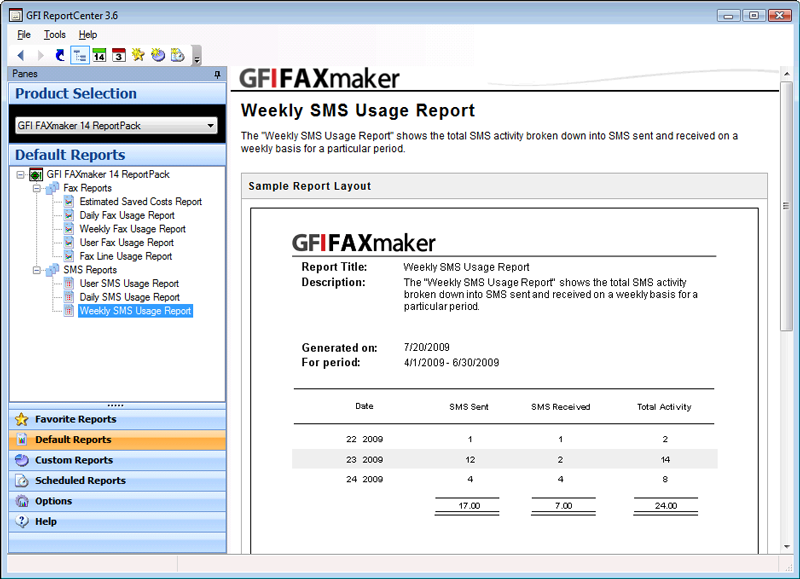Click the Estimated Saved Costs Report icon
The image size is (800, 579).
click(x=69, y=202)
